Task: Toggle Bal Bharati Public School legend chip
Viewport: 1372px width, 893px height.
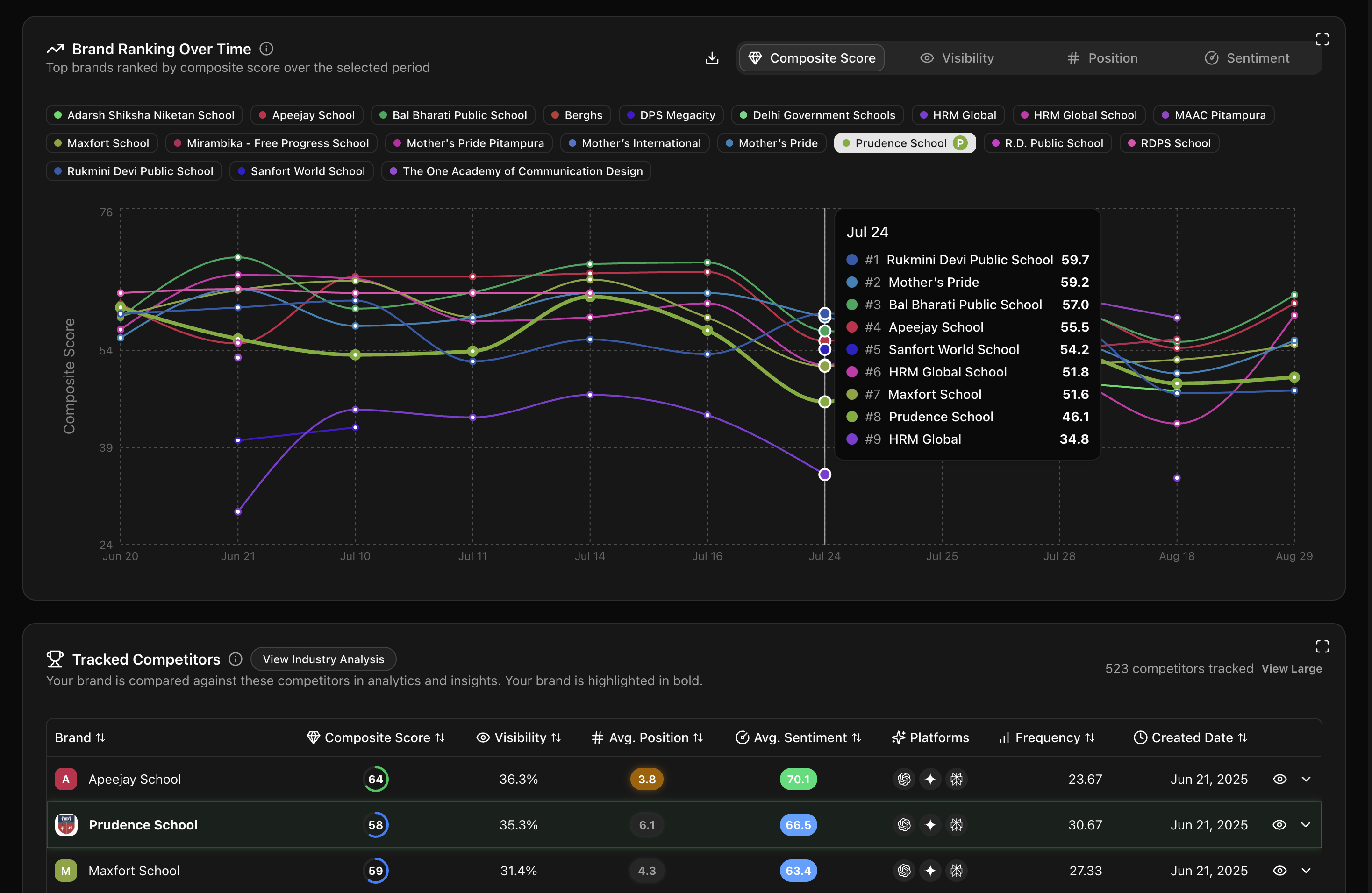Action: [453, 115]
